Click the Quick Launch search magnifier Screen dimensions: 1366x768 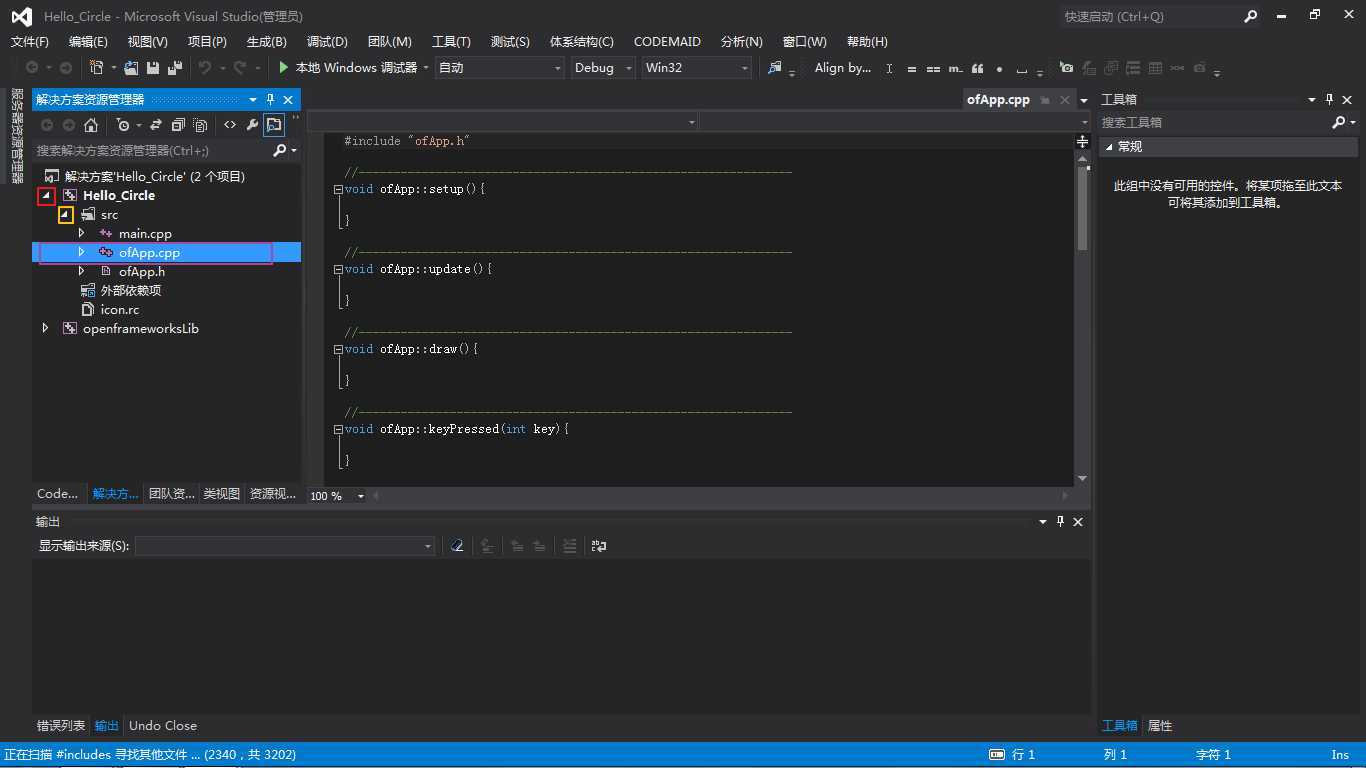1251,16
